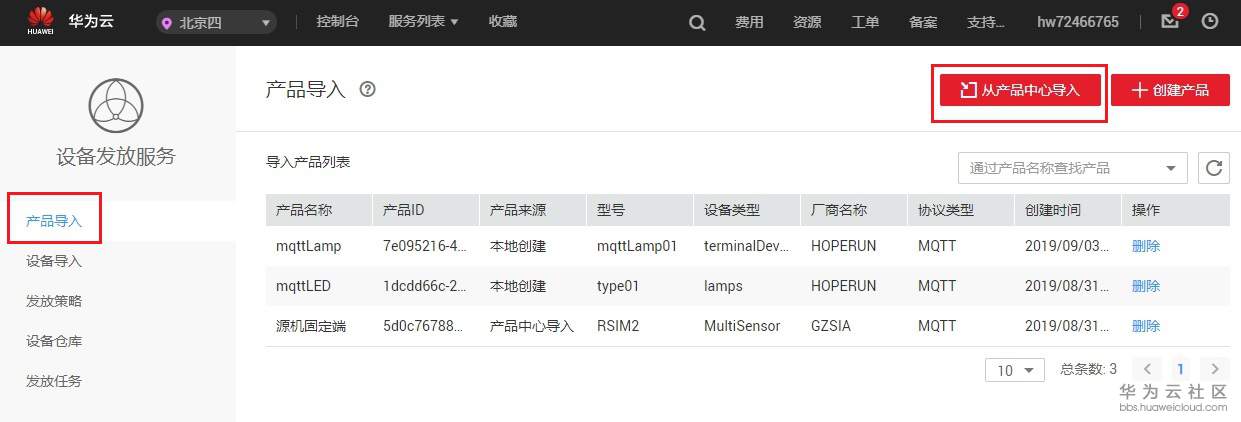This screenshot has width=1241, height=422.
Task: Select 产品导入 in sidebar
Action: coord(54,221)
